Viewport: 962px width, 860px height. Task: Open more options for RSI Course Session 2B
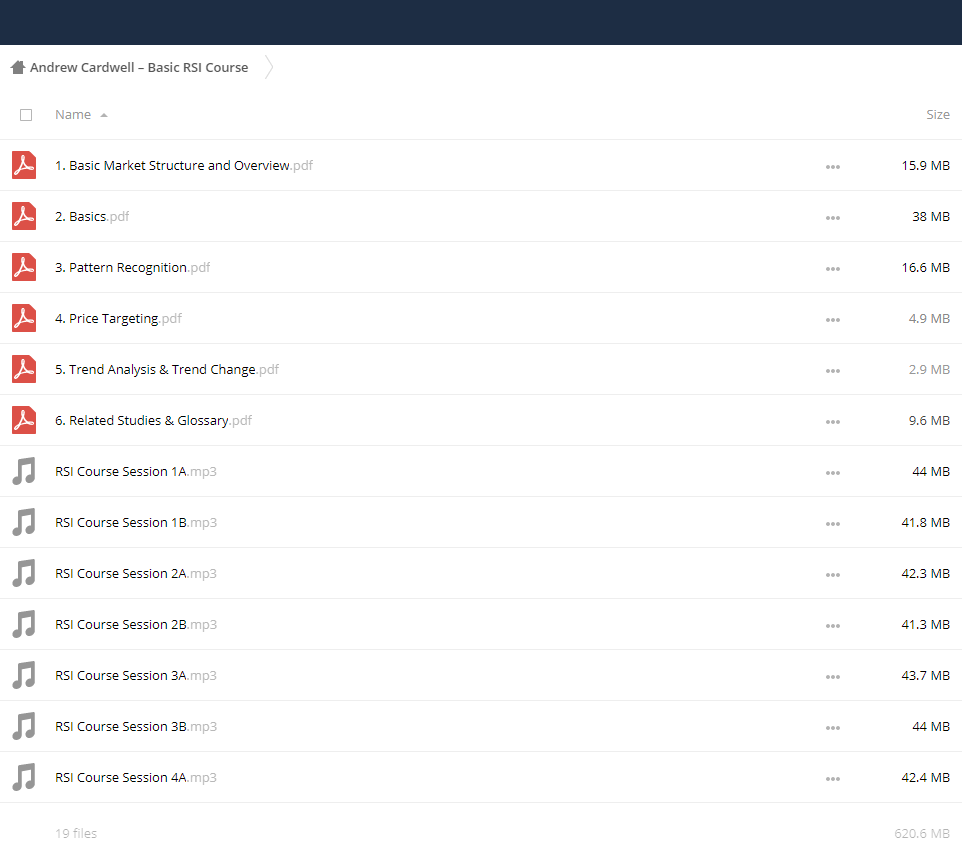(833, 625)
